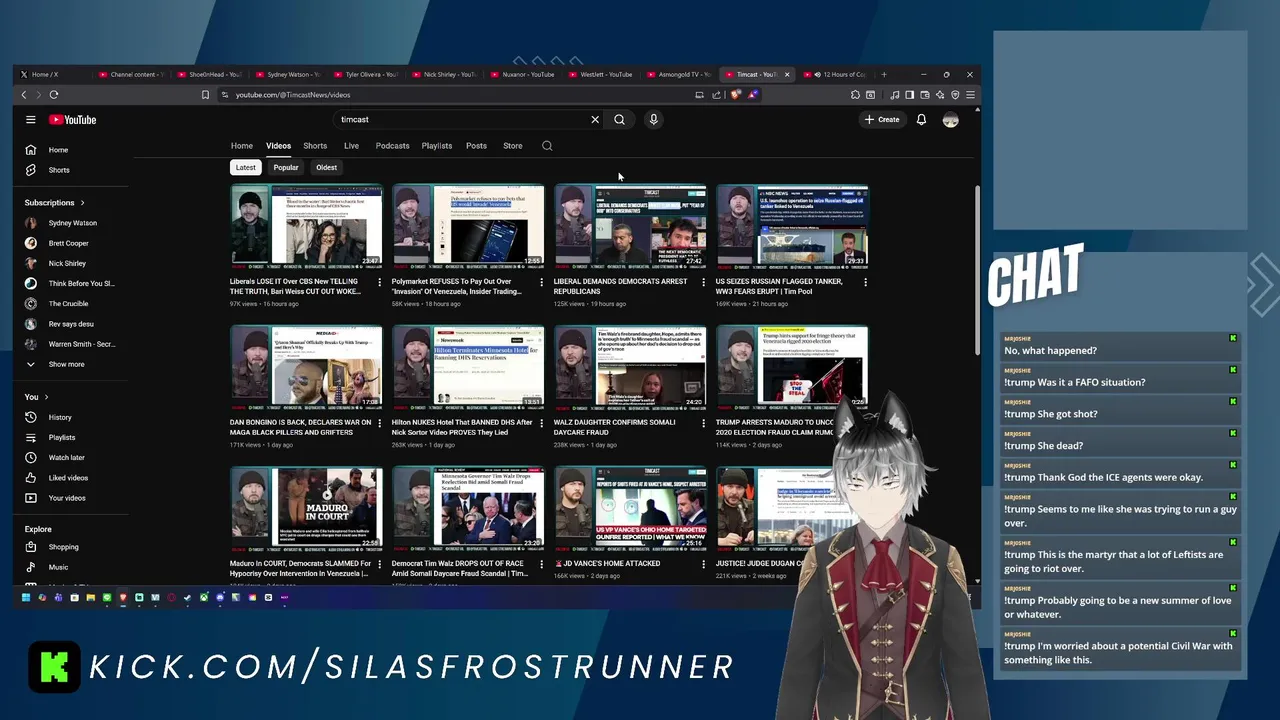
Task: Open the extensions puzzle icon
Action: (855, 95)
